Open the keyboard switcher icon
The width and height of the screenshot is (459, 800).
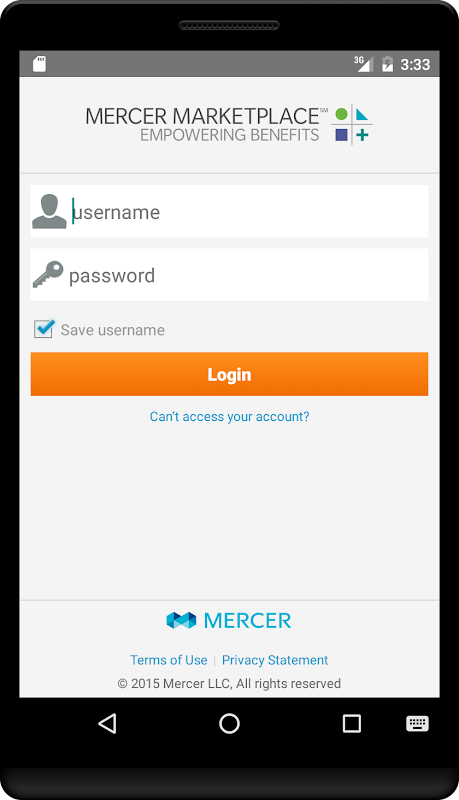point(417,723)
